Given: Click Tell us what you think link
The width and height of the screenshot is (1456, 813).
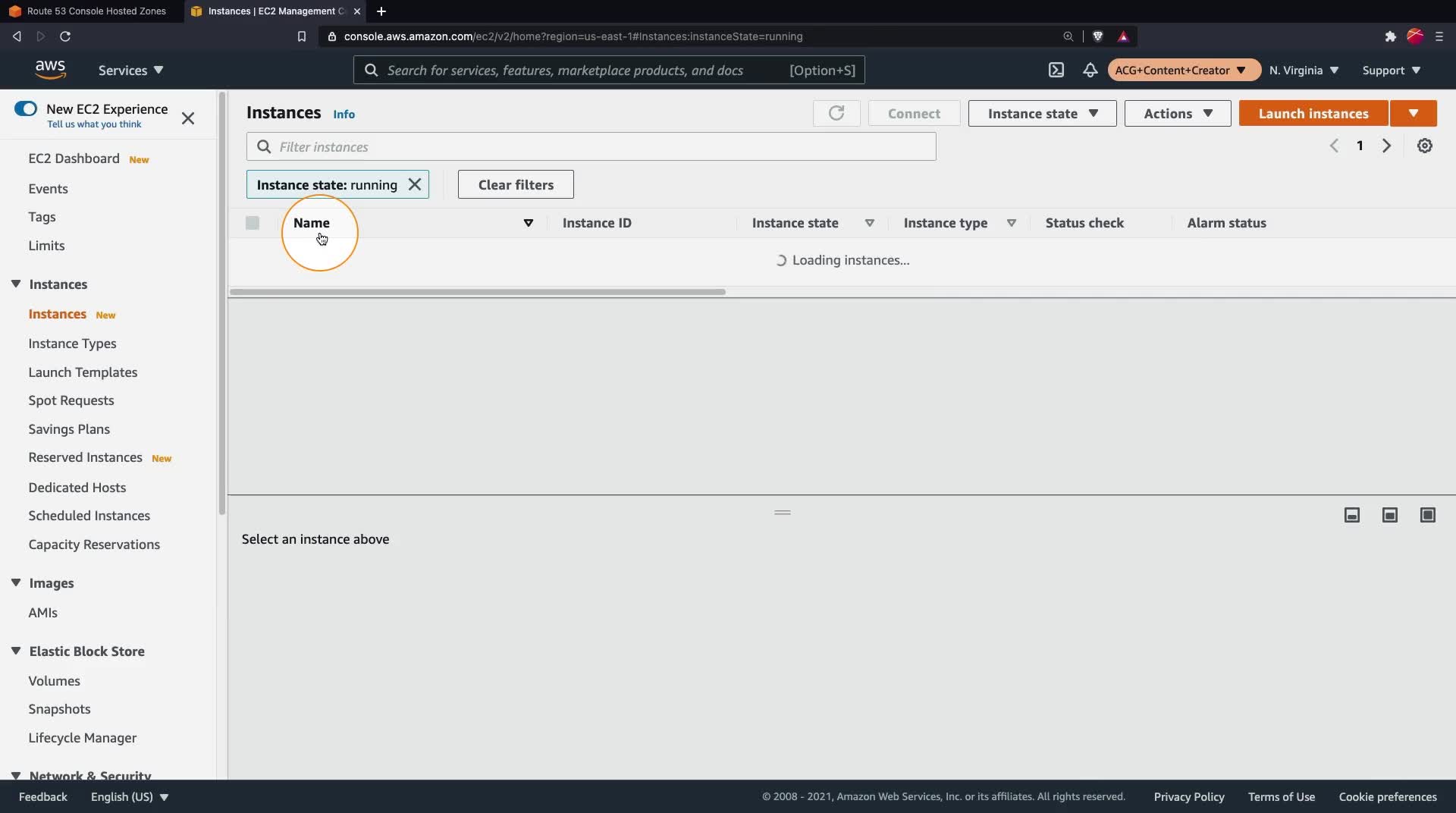Looking at the screenshot, I should point(94,124).
